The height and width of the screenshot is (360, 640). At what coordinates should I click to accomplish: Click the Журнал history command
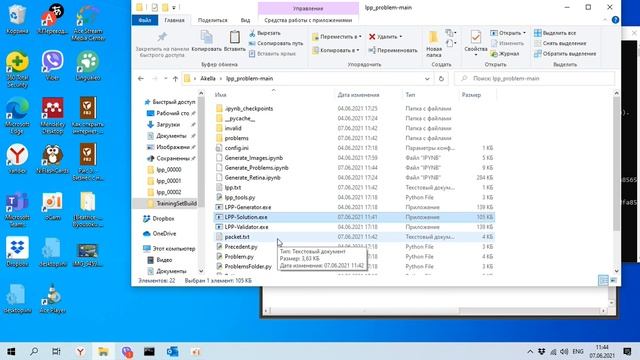coord(505,53)
